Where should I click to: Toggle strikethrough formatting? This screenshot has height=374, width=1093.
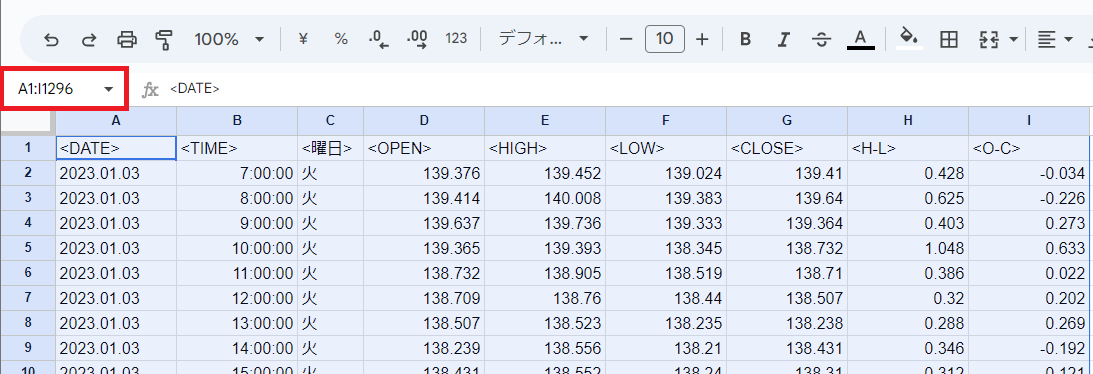pos(822,40)
